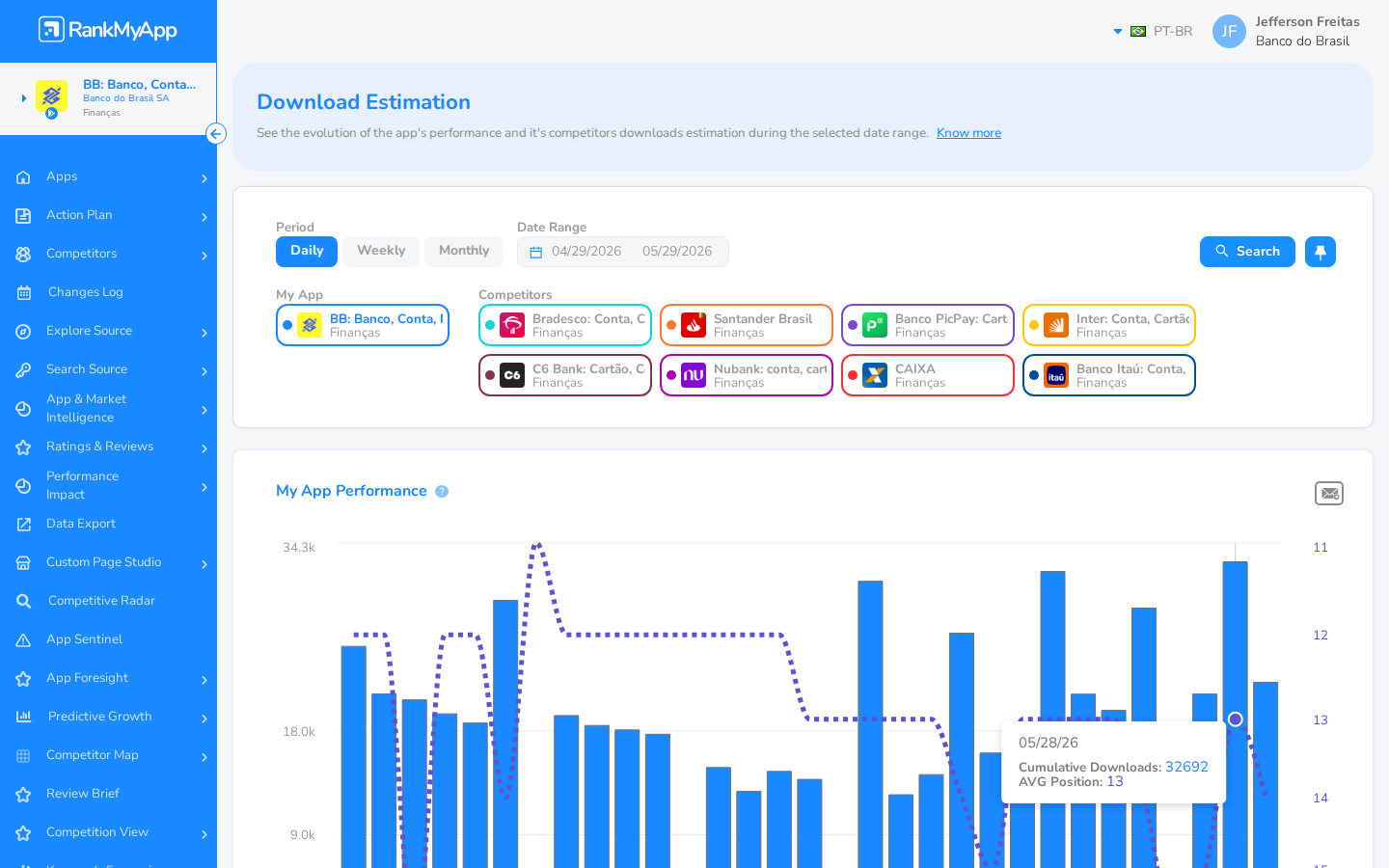The height and width of the screenshot is (868, 1389).
Task: Toggle the BB: Banco, Conta my app chip
Action: pyautogui.click(x=363, y=325)
